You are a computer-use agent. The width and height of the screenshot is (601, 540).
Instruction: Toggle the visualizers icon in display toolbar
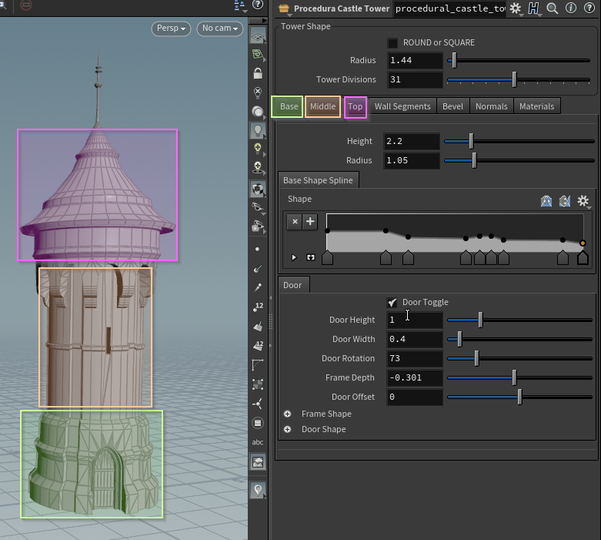tap(258, 462)
